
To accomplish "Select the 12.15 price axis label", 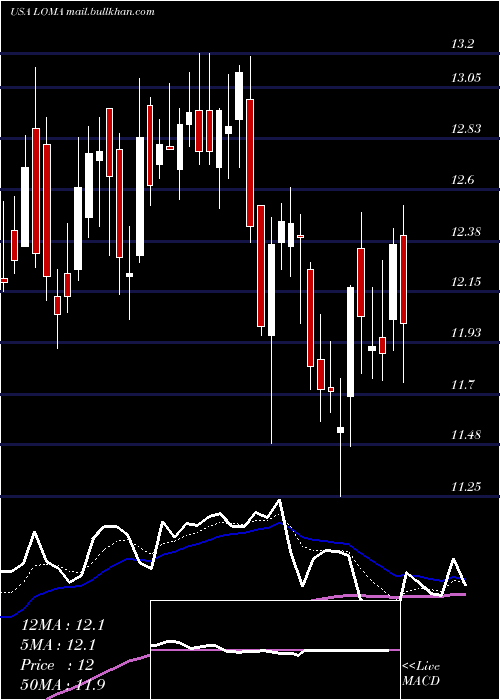I will coord(466,282).
